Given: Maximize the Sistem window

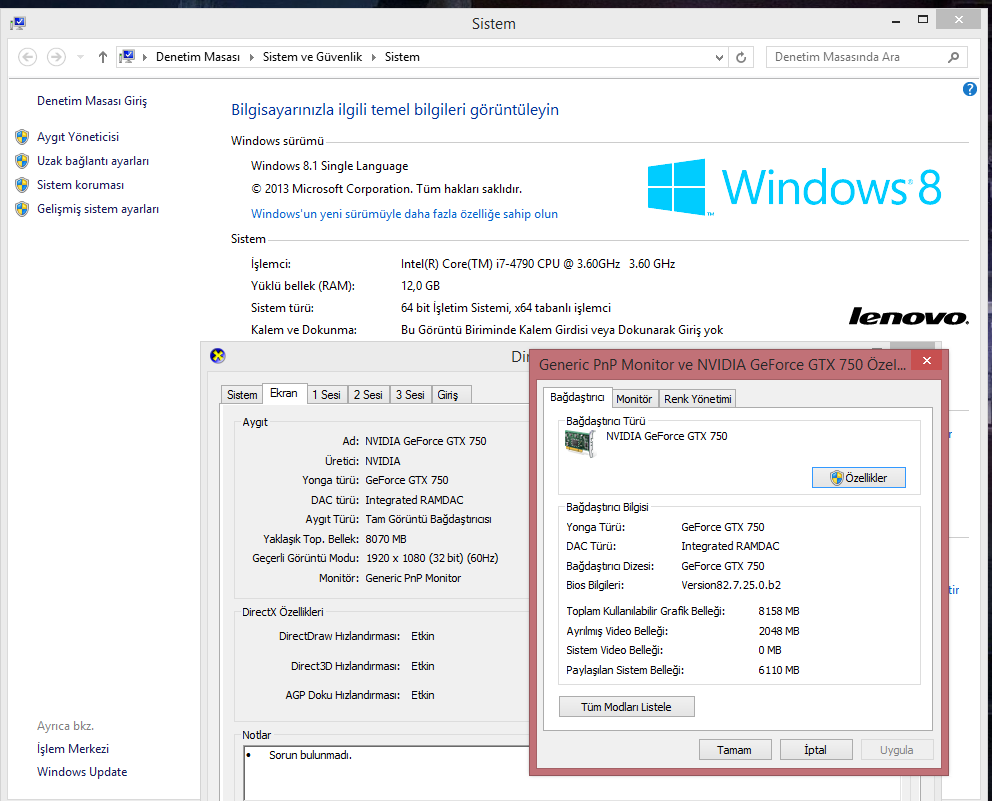Looking at the screenshot, I should [923, 20].
